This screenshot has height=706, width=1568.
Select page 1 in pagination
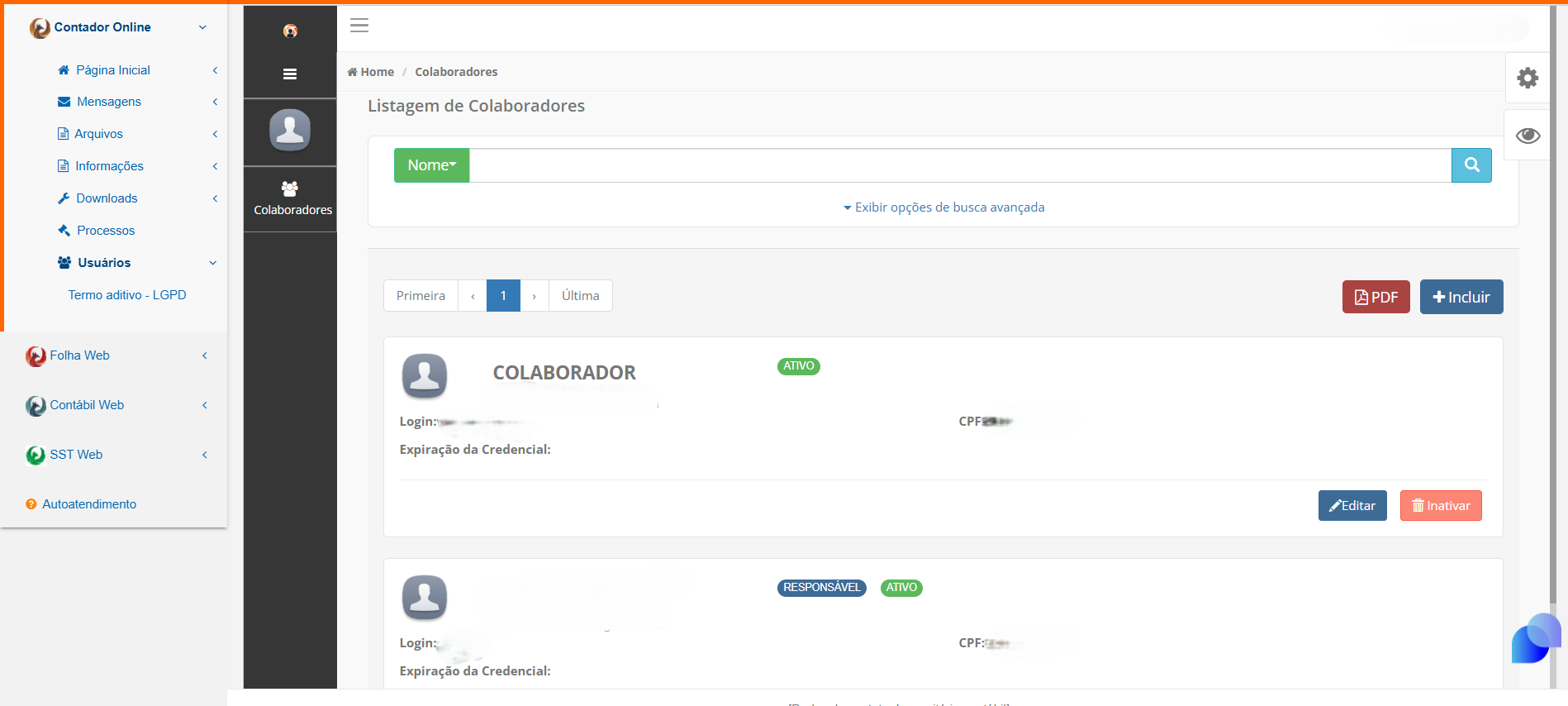coord(503,296)
